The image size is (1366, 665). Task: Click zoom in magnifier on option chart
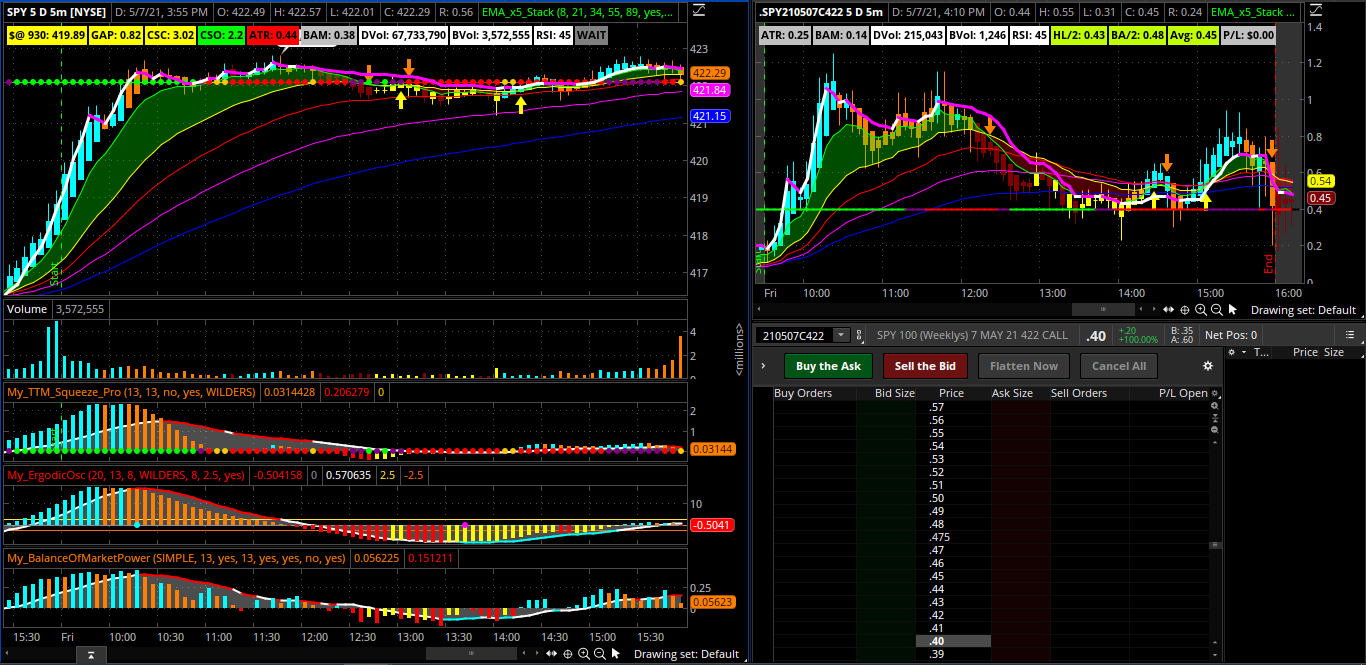[1201, 310]
